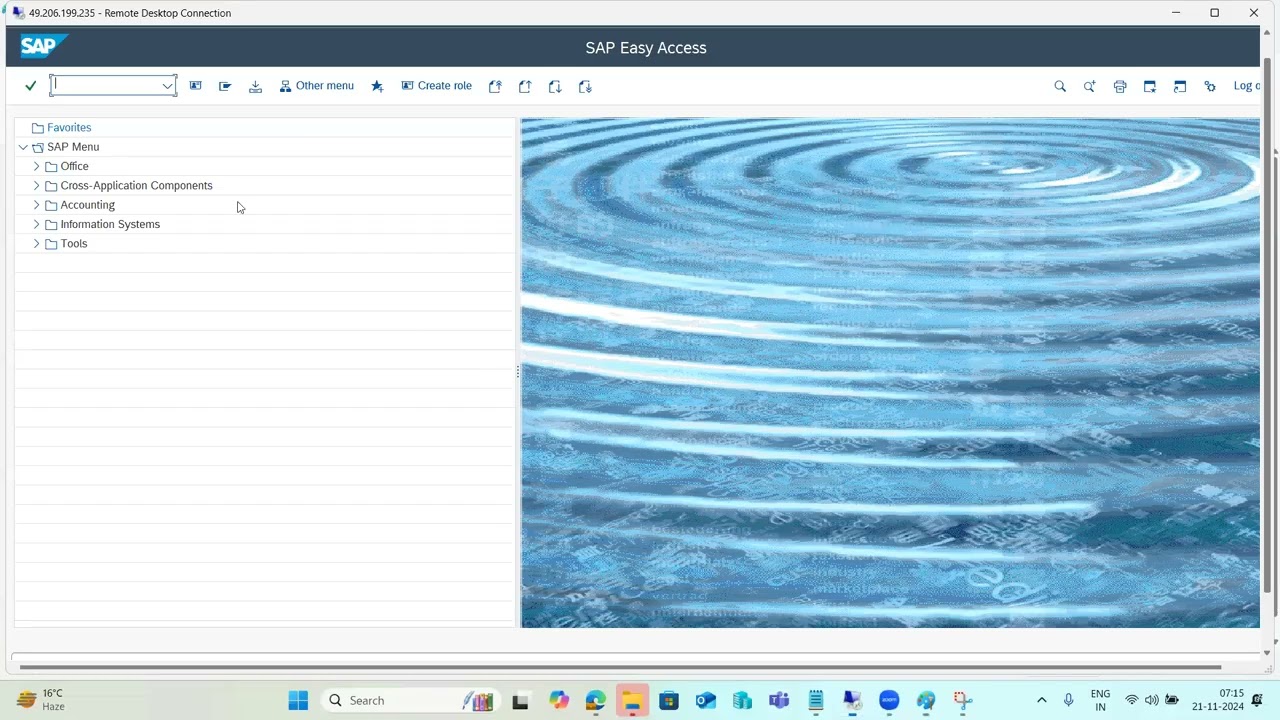Select Cross-Application Components label
Image resolution: width=1280 pixels, height=720 pixels.
137,186
